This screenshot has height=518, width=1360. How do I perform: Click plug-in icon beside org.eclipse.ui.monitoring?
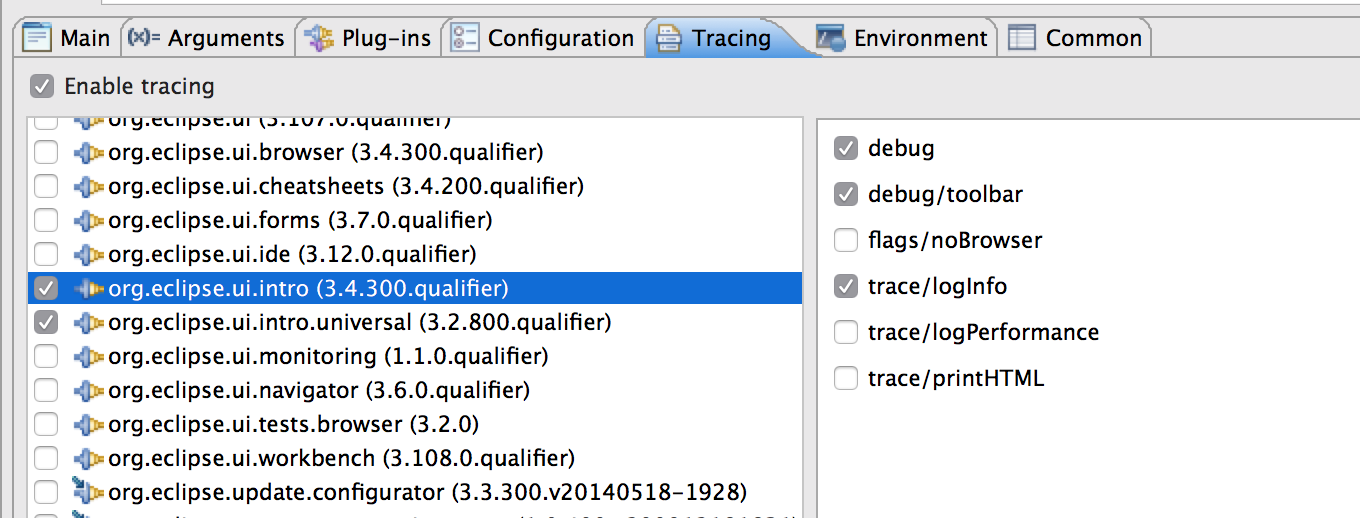coord(89,358)
